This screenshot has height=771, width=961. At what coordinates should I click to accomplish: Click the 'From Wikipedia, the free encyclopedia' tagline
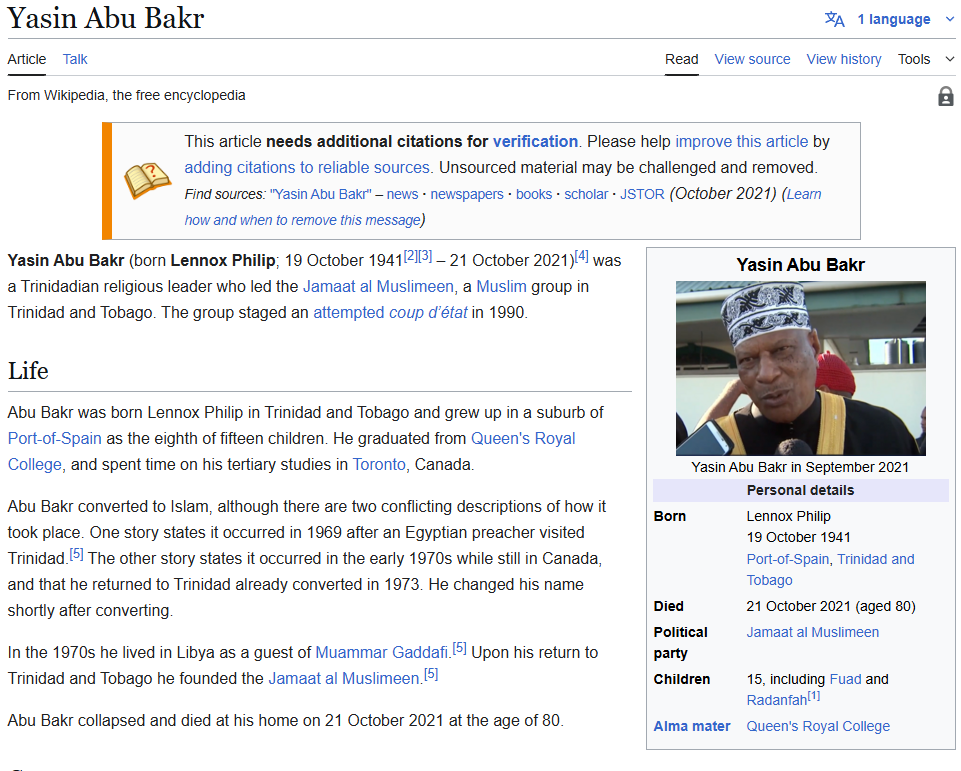coord(126,96)
